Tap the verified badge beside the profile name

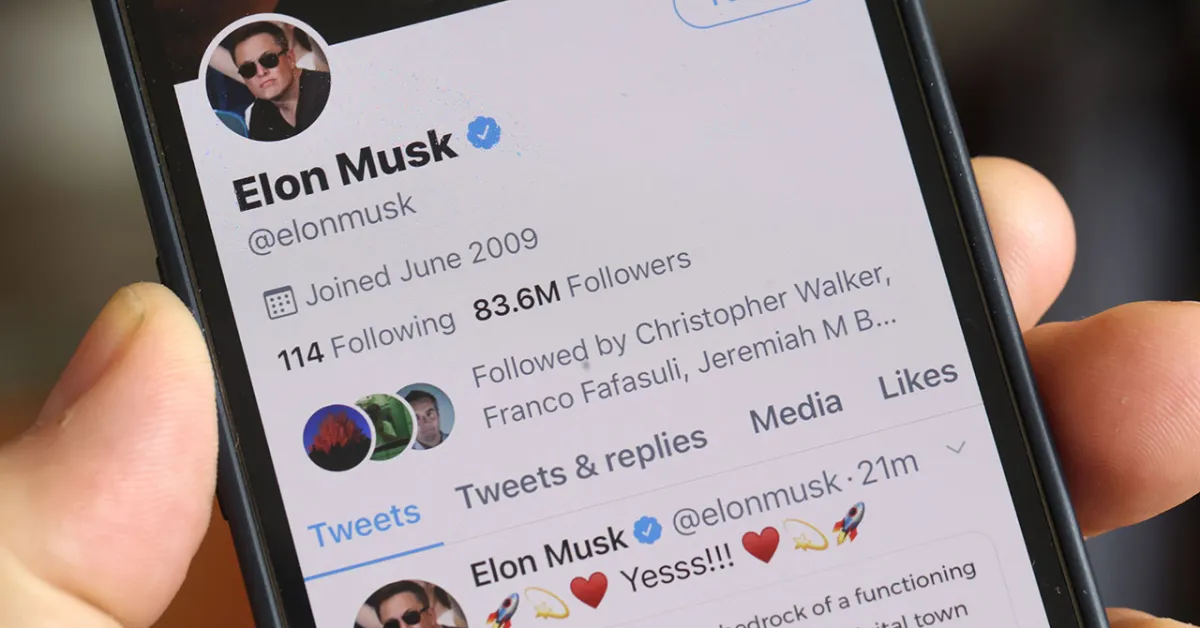coord(484,132)
